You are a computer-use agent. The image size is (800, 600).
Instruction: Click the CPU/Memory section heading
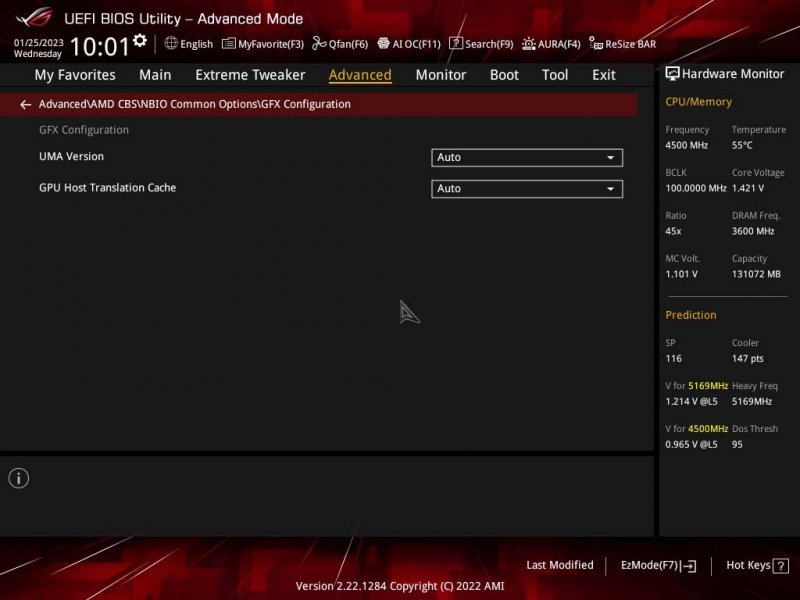coord(698,102)
